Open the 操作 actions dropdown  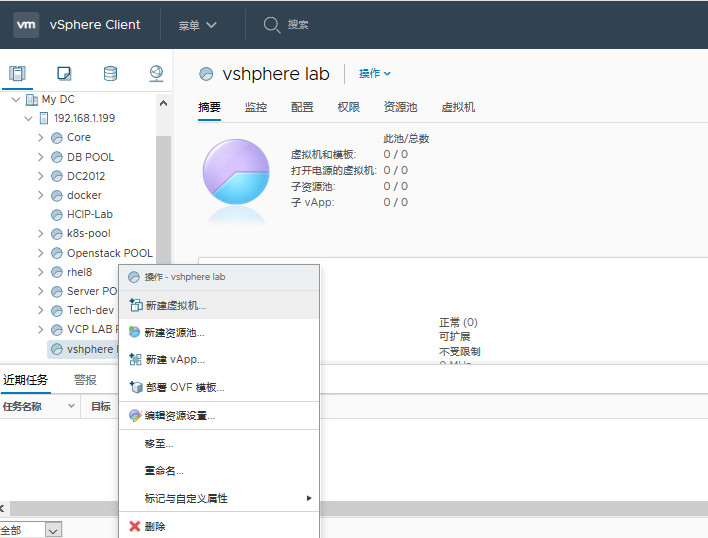[x=375, y=74]
